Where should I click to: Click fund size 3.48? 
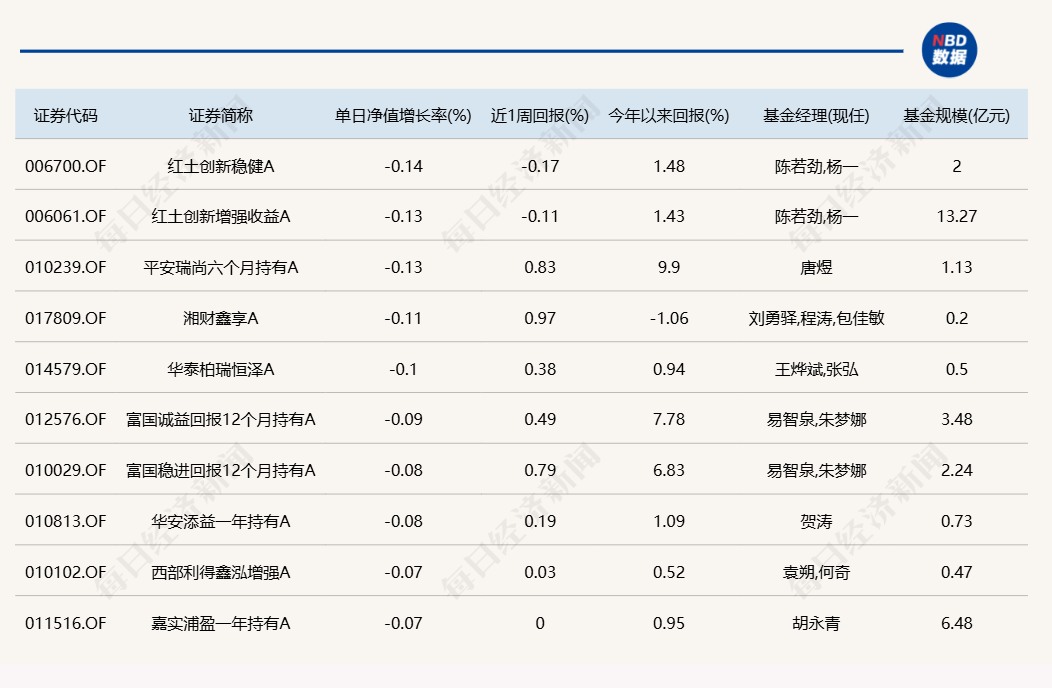[957, 420]
